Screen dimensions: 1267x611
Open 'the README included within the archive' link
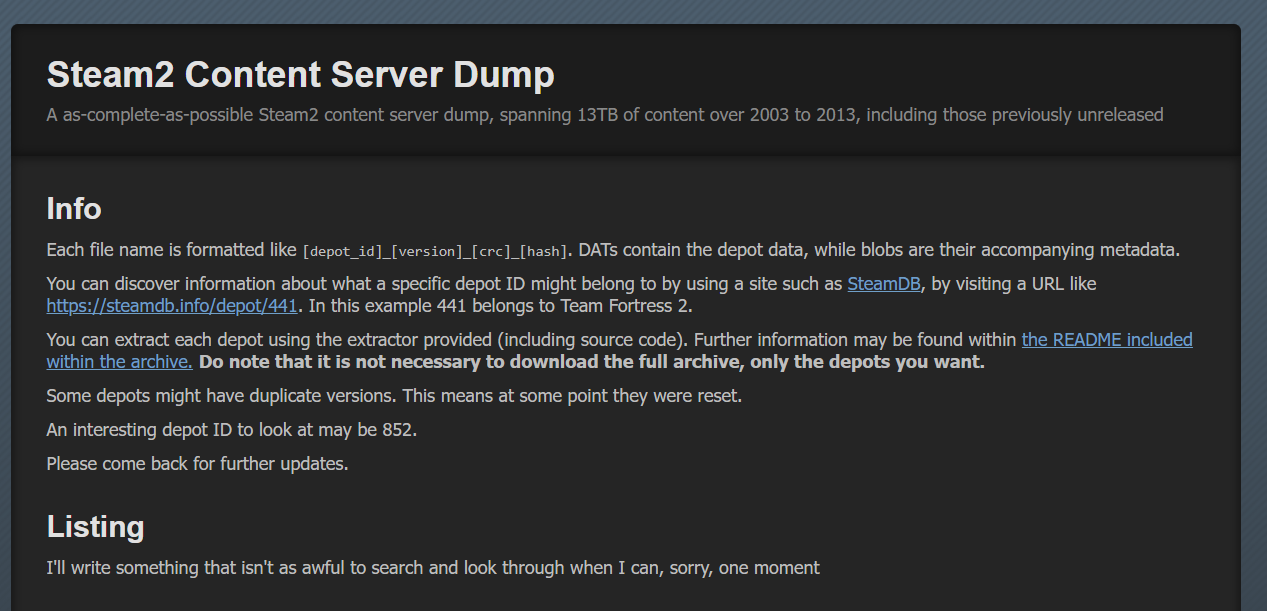[1107, 340]
